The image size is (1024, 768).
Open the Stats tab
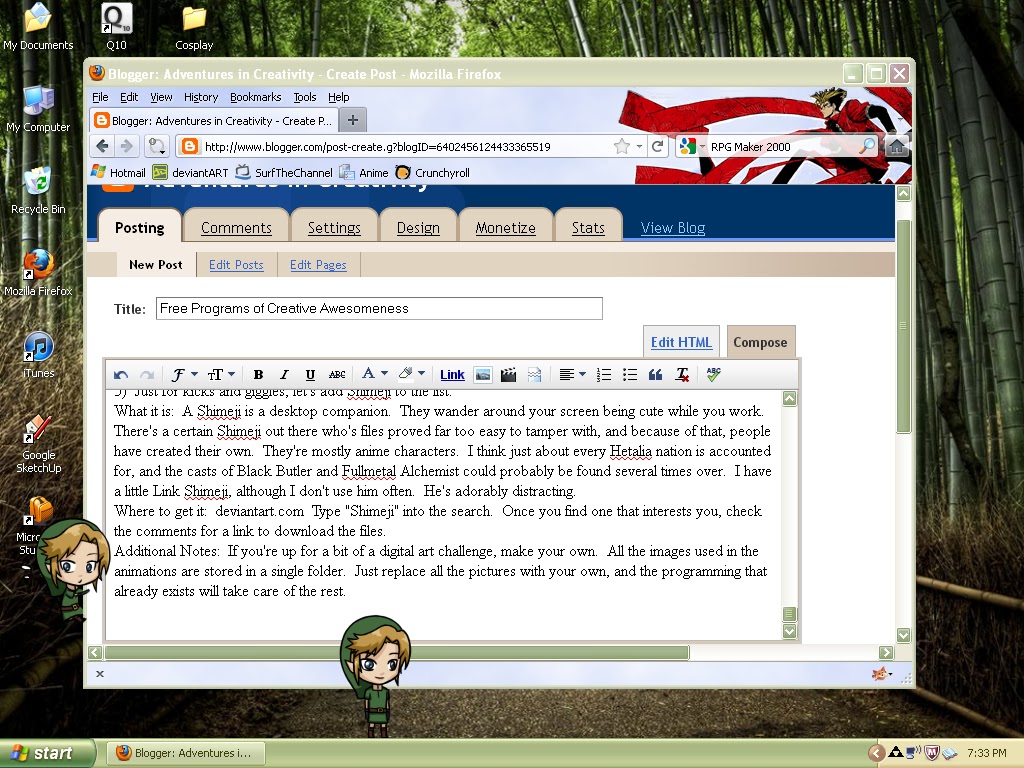588,227
